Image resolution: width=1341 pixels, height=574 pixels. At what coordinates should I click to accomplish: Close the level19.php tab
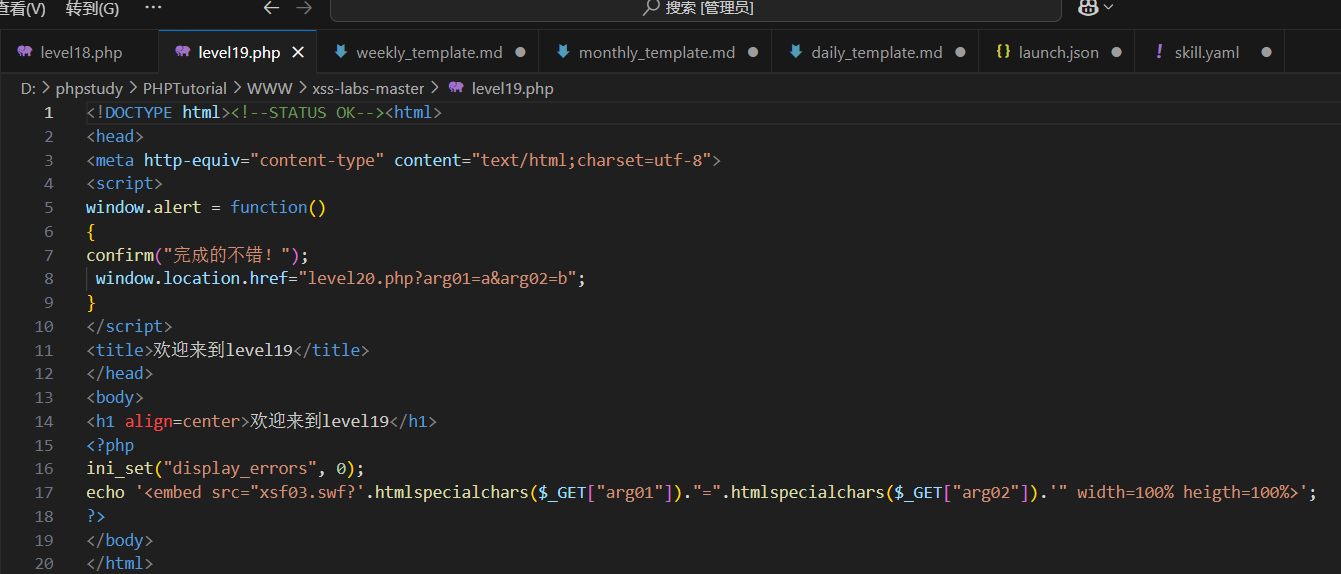point(298,52)
